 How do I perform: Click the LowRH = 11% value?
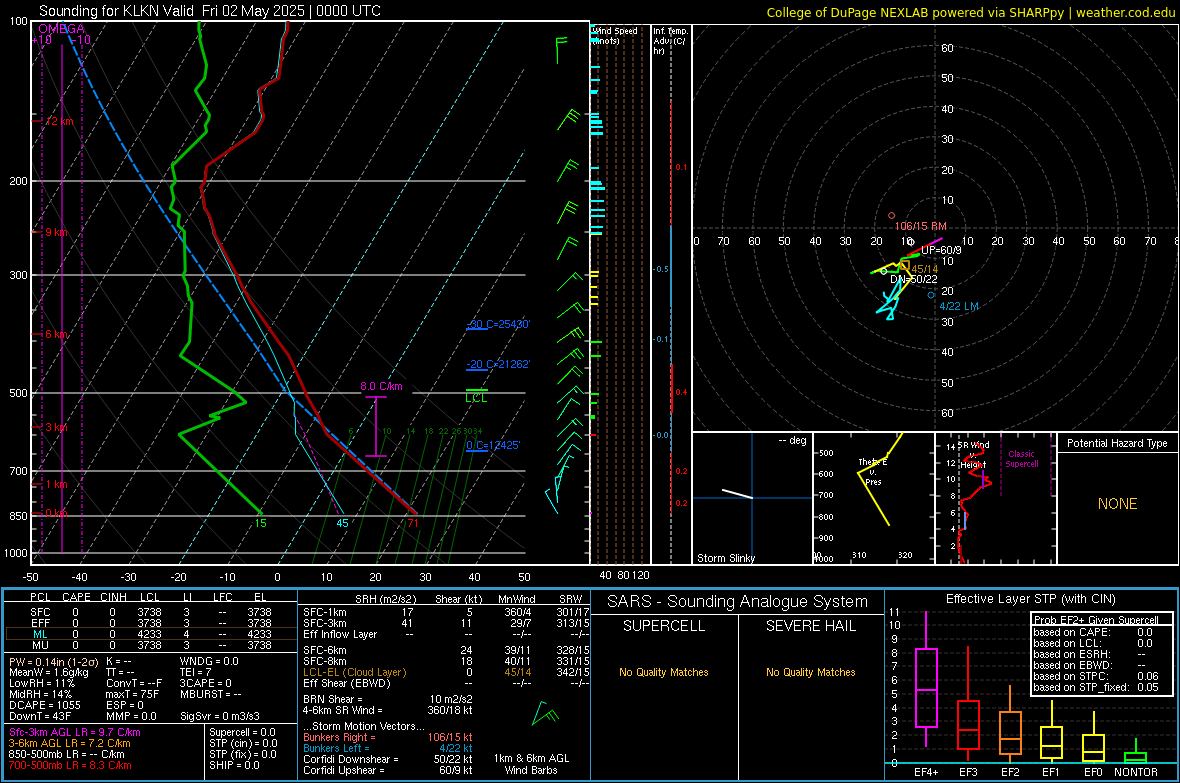41,683
